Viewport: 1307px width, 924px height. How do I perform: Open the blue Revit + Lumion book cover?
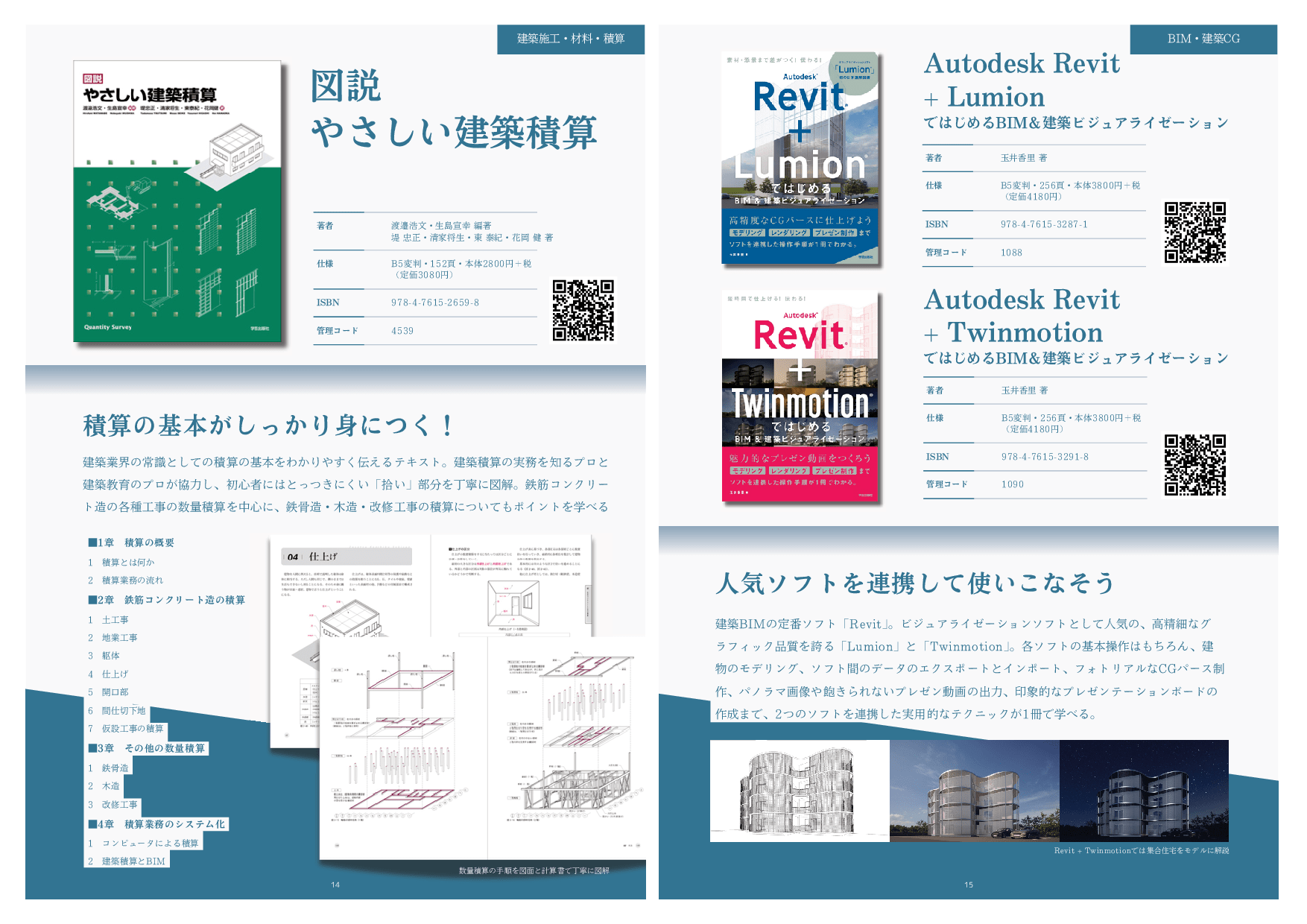(x=800, y=158)
